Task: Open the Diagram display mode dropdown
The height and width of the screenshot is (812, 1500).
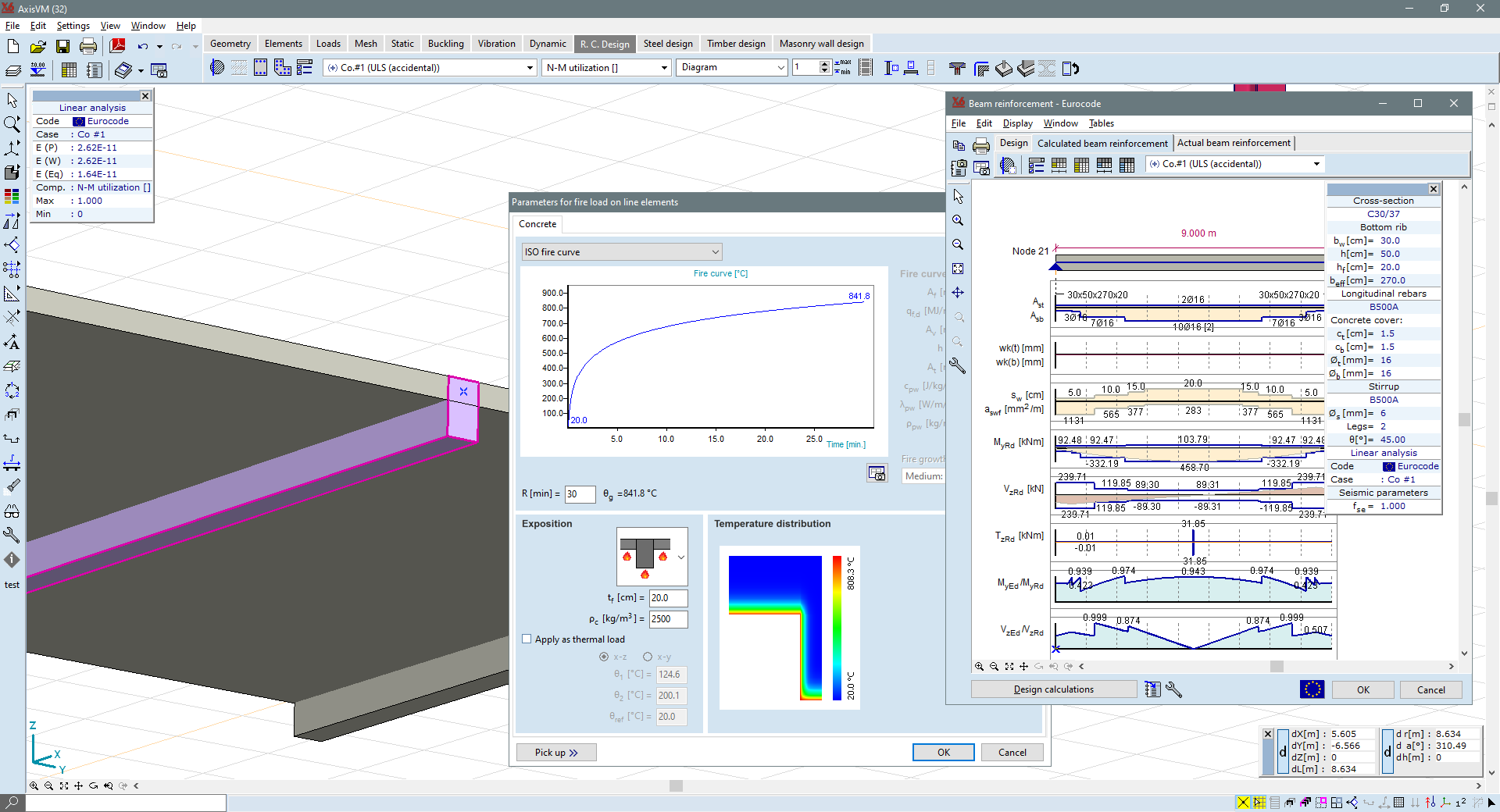Action: (x=732, y=68)
